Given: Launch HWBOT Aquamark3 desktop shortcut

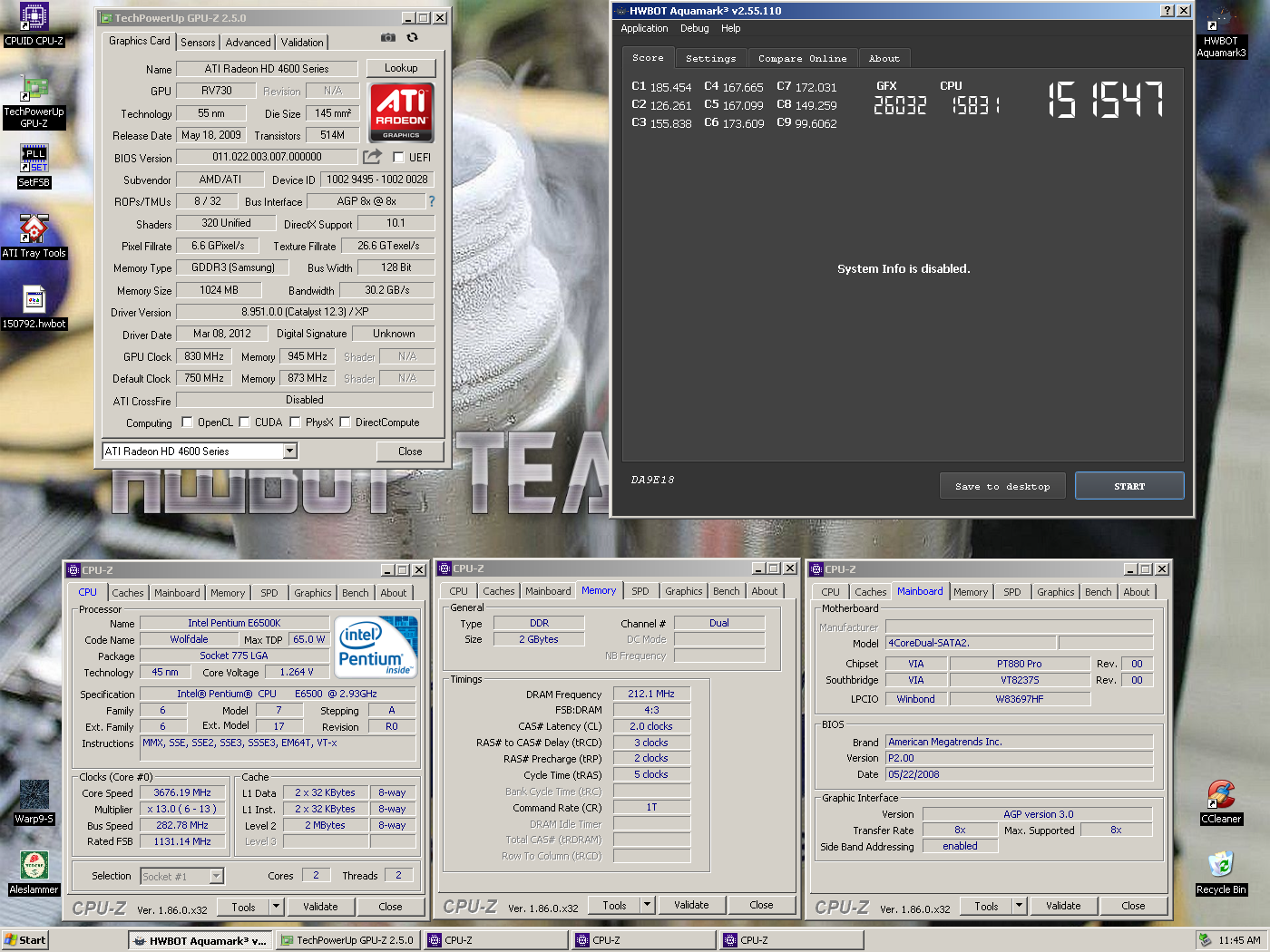Looking at the screenshot, I should [x=1221, y=32].
